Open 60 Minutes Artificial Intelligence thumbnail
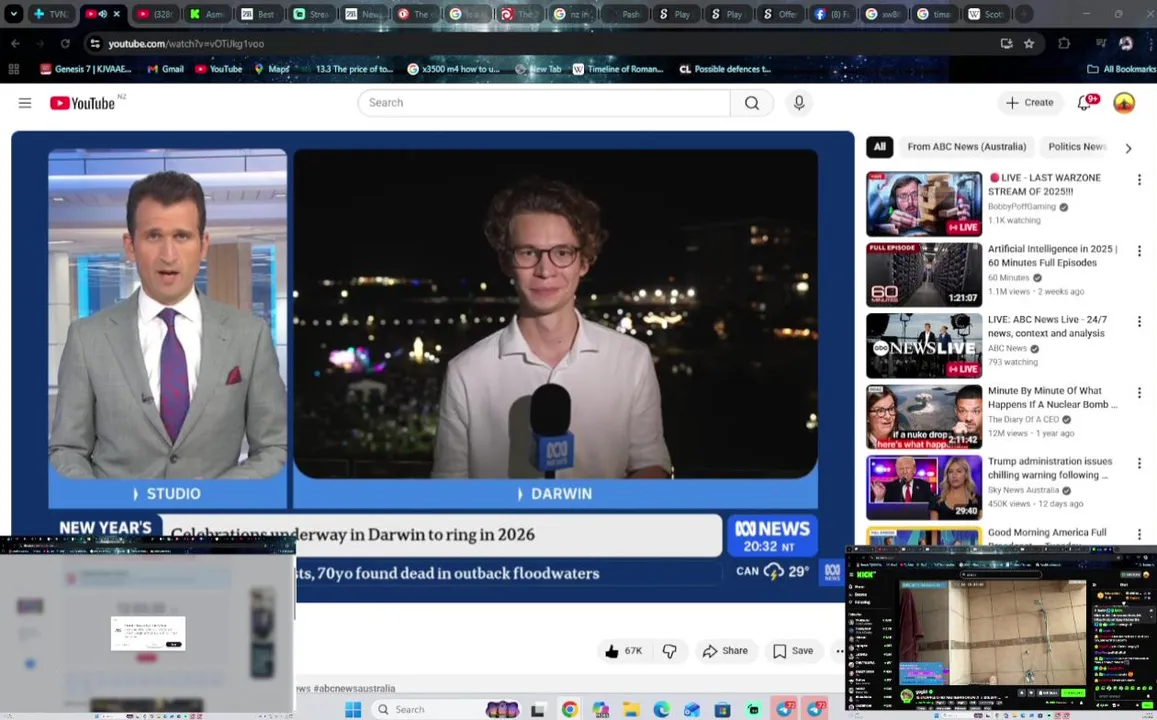The width and height of the screenshot is (1157, 720). pyautogui.click(x=924, y=275)
